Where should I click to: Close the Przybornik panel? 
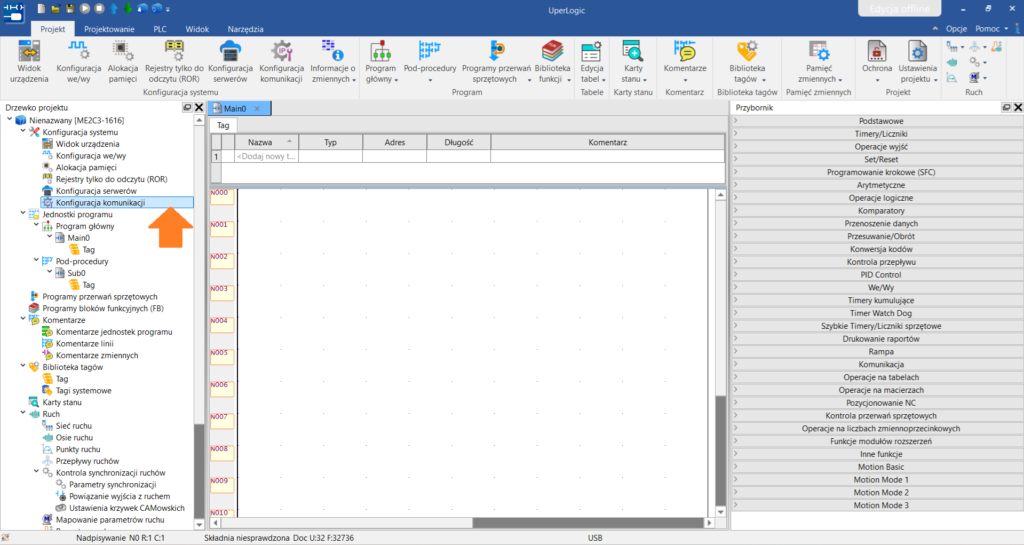[1017, 107]
